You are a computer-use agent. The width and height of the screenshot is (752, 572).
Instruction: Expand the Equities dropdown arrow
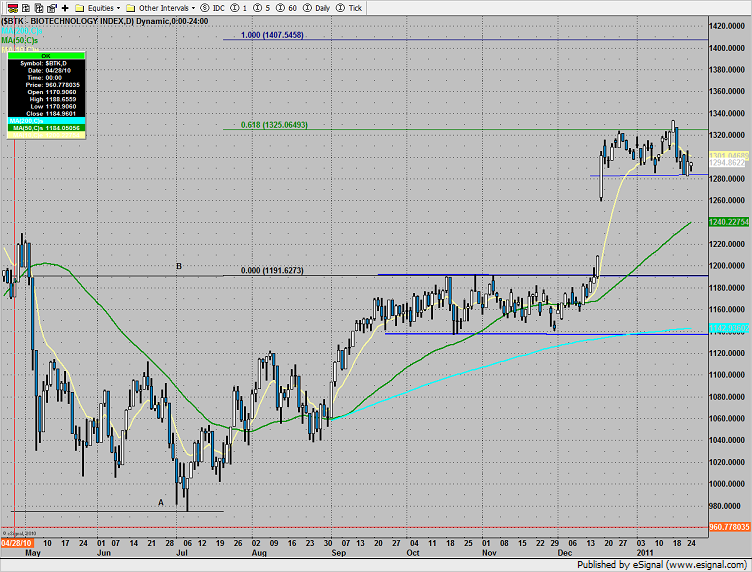(x=117, y=7)
